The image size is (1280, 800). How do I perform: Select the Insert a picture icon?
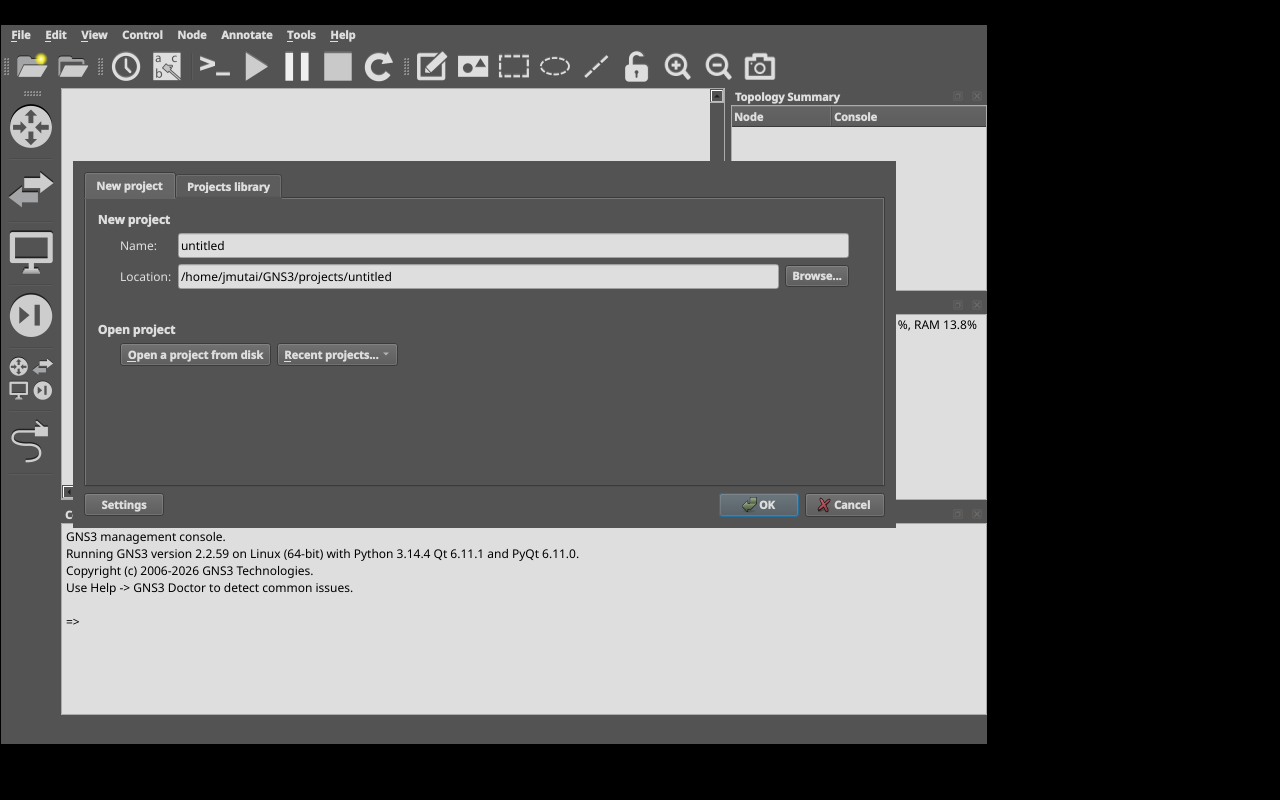click(473, 67)
